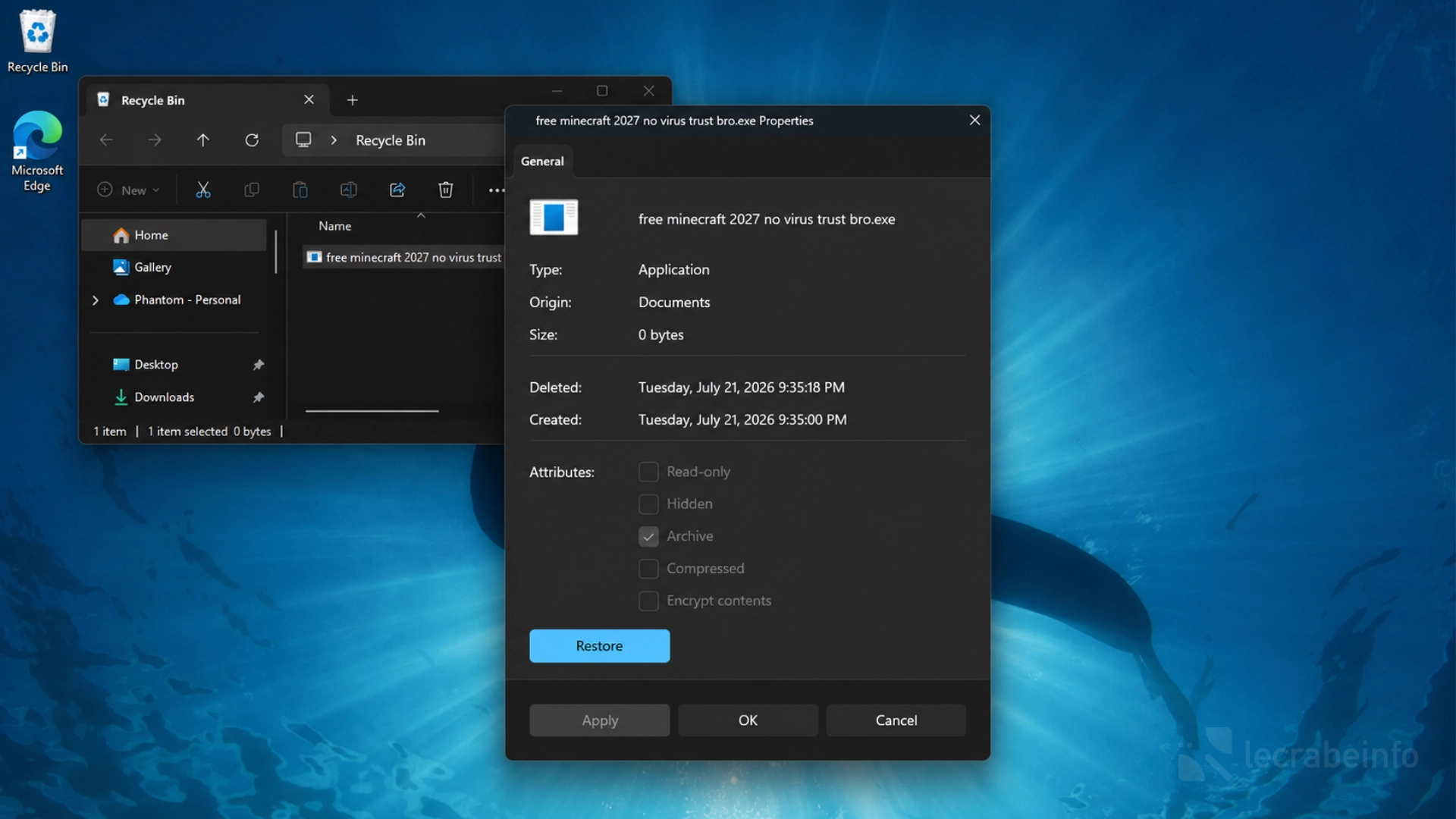Click the Type value Application
The image size is (1456, 819).
point(673,270)
